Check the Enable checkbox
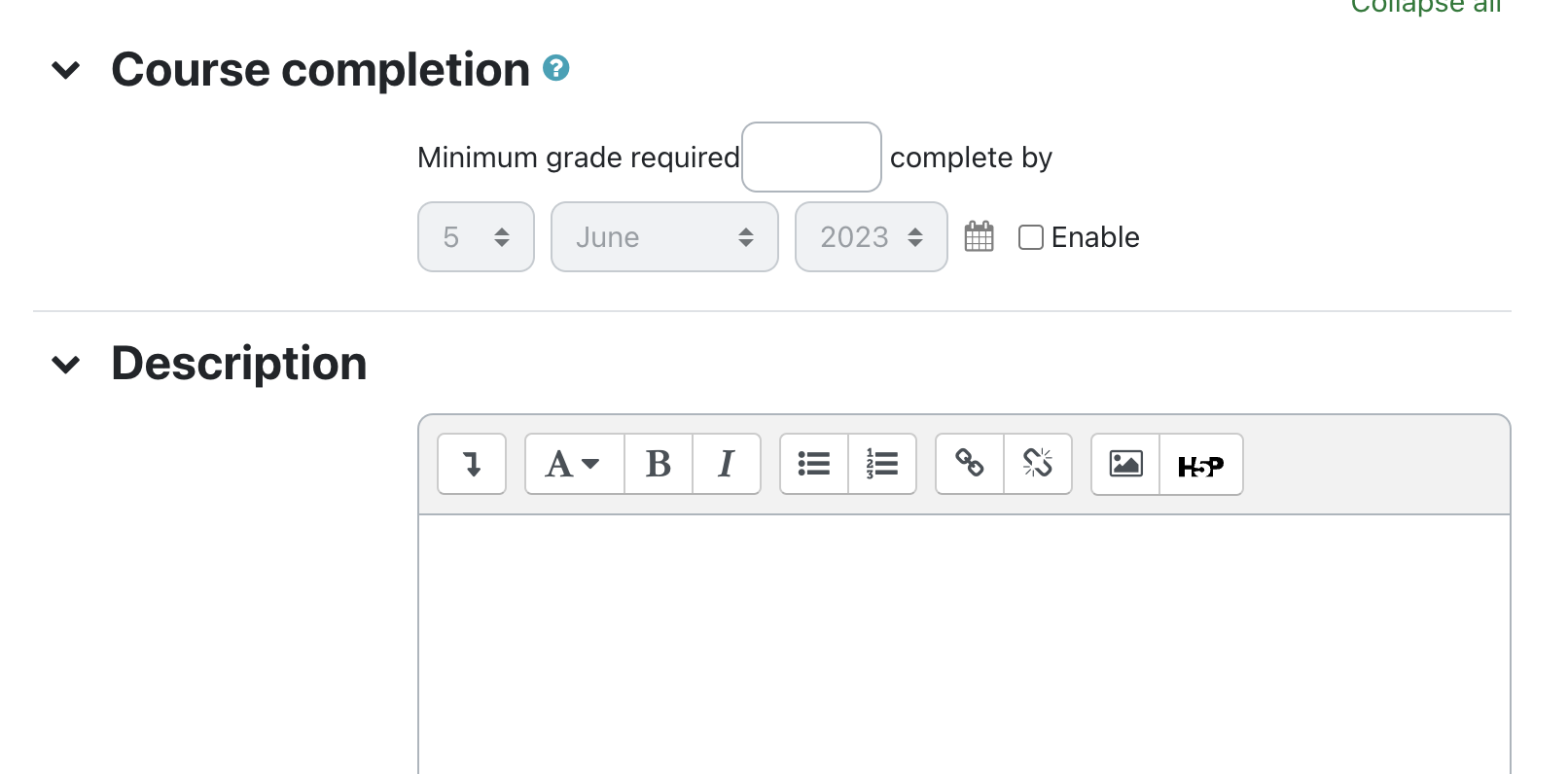 1031,237
